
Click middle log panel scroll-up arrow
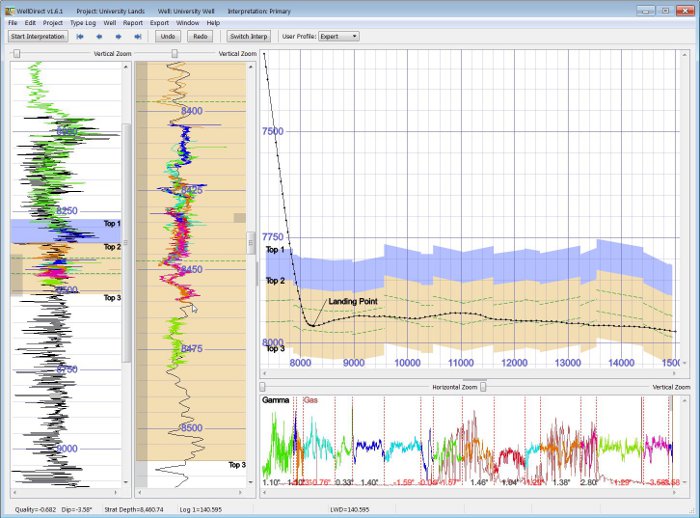pyautogui.click(x=250, y=67)
